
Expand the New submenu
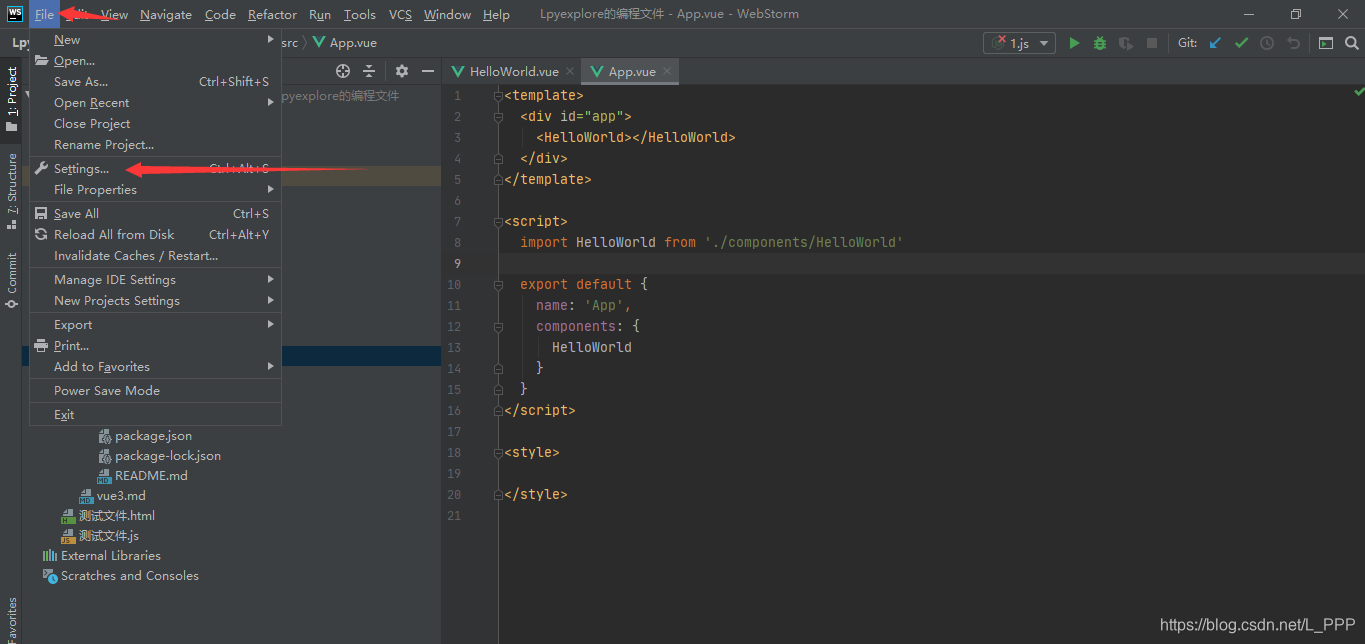click(155, 40)
